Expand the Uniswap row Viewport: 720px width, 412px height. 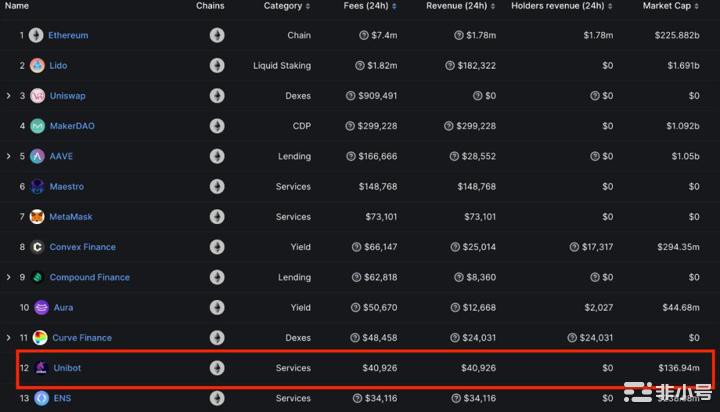(9, 96)
